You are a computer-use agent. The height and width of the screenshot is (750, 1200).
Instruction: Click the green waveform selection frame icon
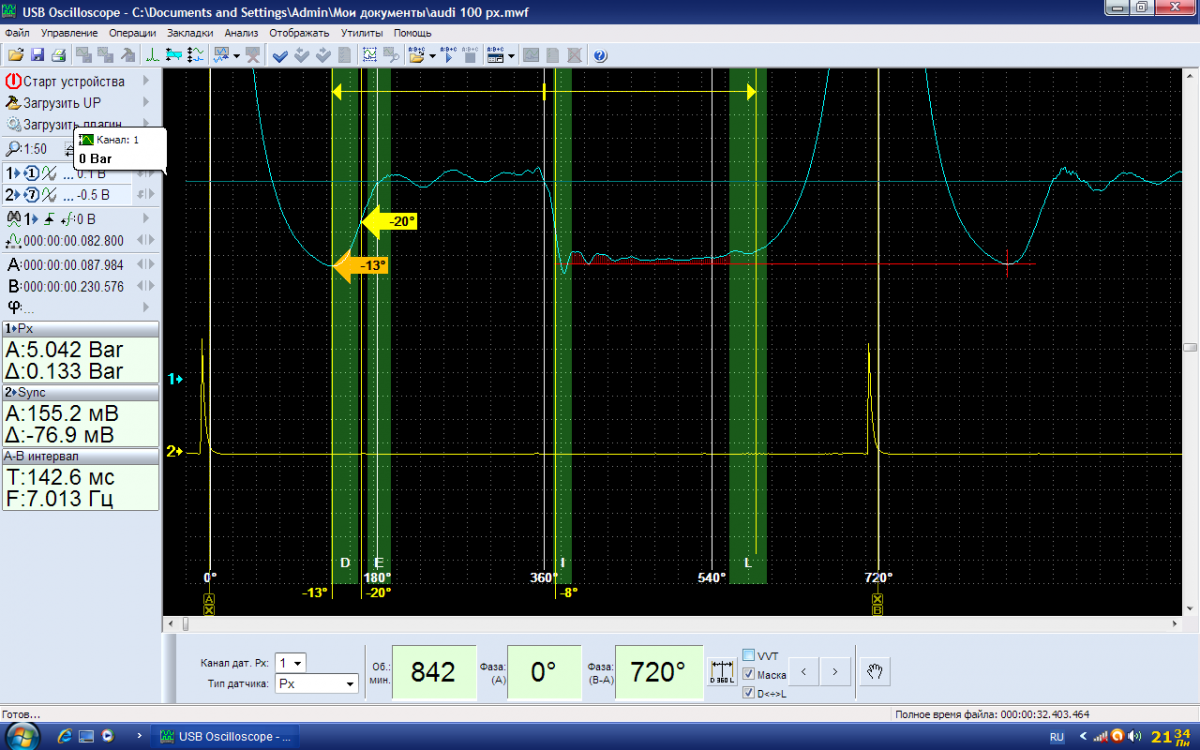coord(370,55)
